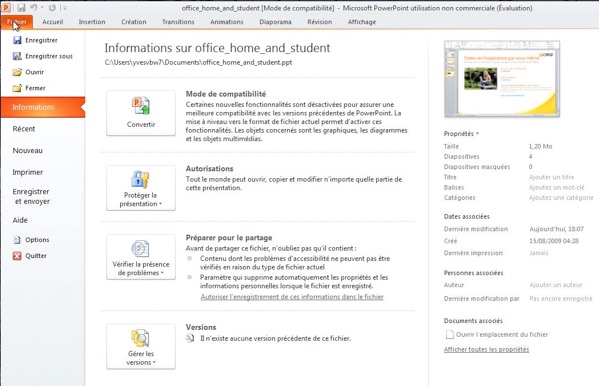
Task: Open the Protéger la présentation dropdown
Action: [x=141, y=188]
